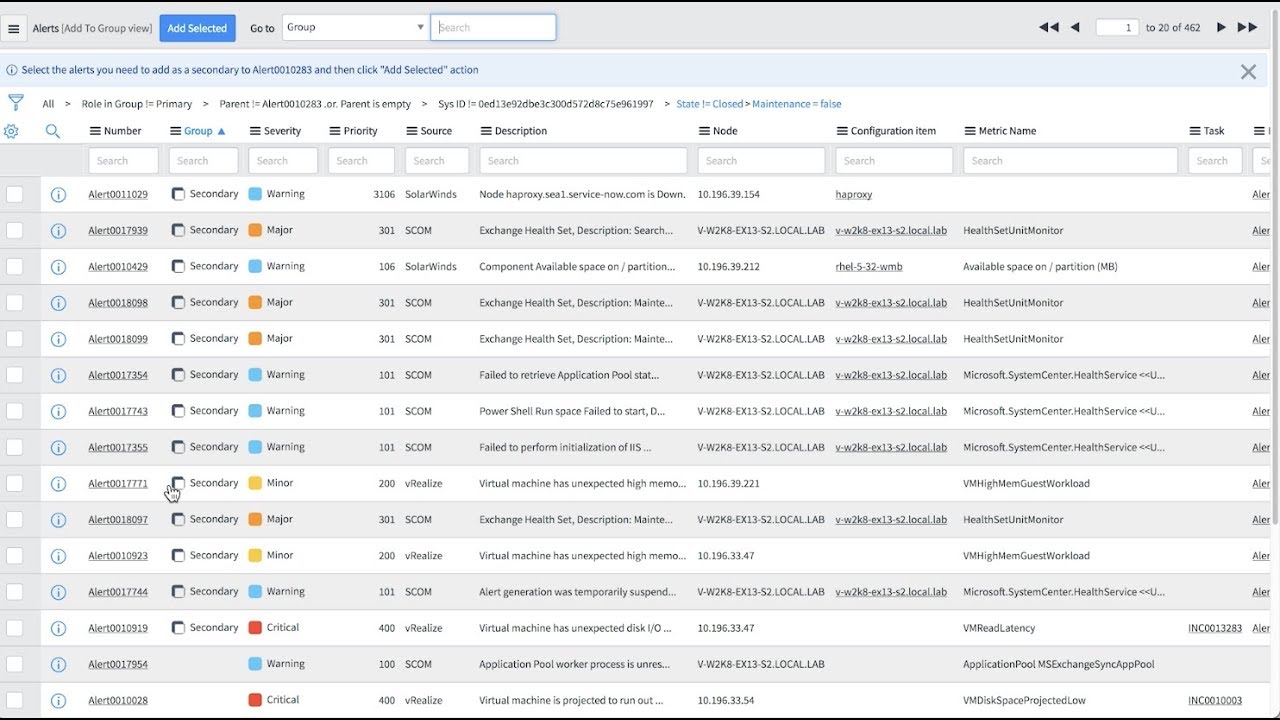Click the Metric Name column search field
Viewport: 1280px width, 720px height.
coord(1070,161)
